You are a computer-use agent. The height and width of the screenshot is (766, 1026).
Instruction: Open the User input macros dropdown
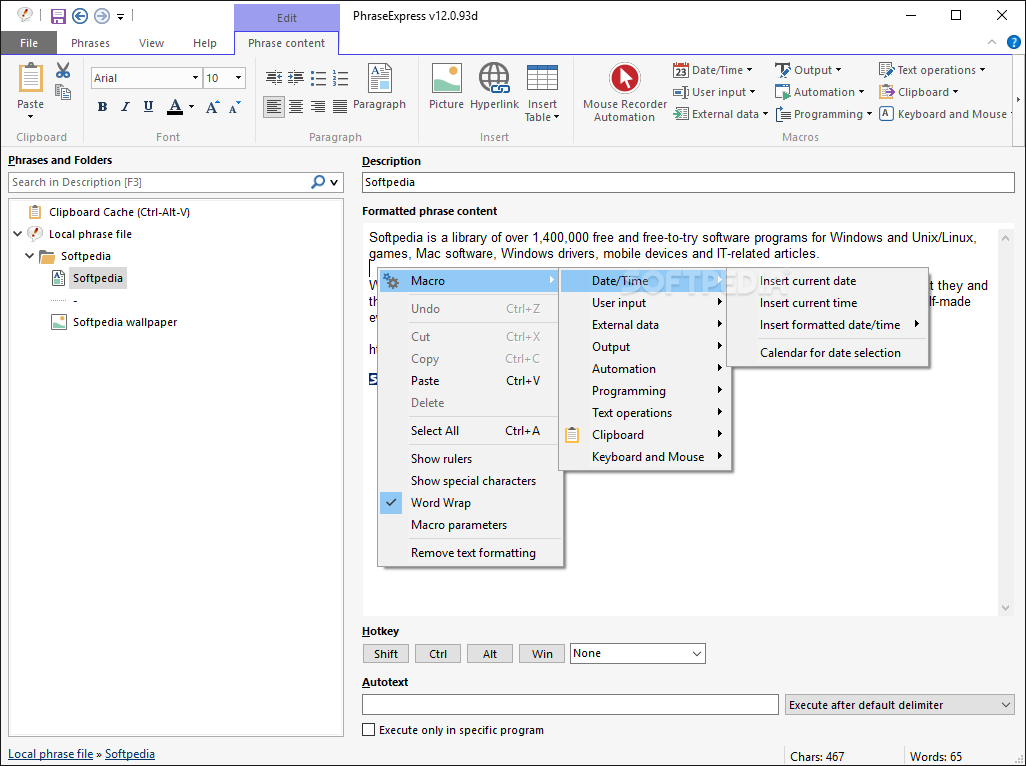coord(714,92)
